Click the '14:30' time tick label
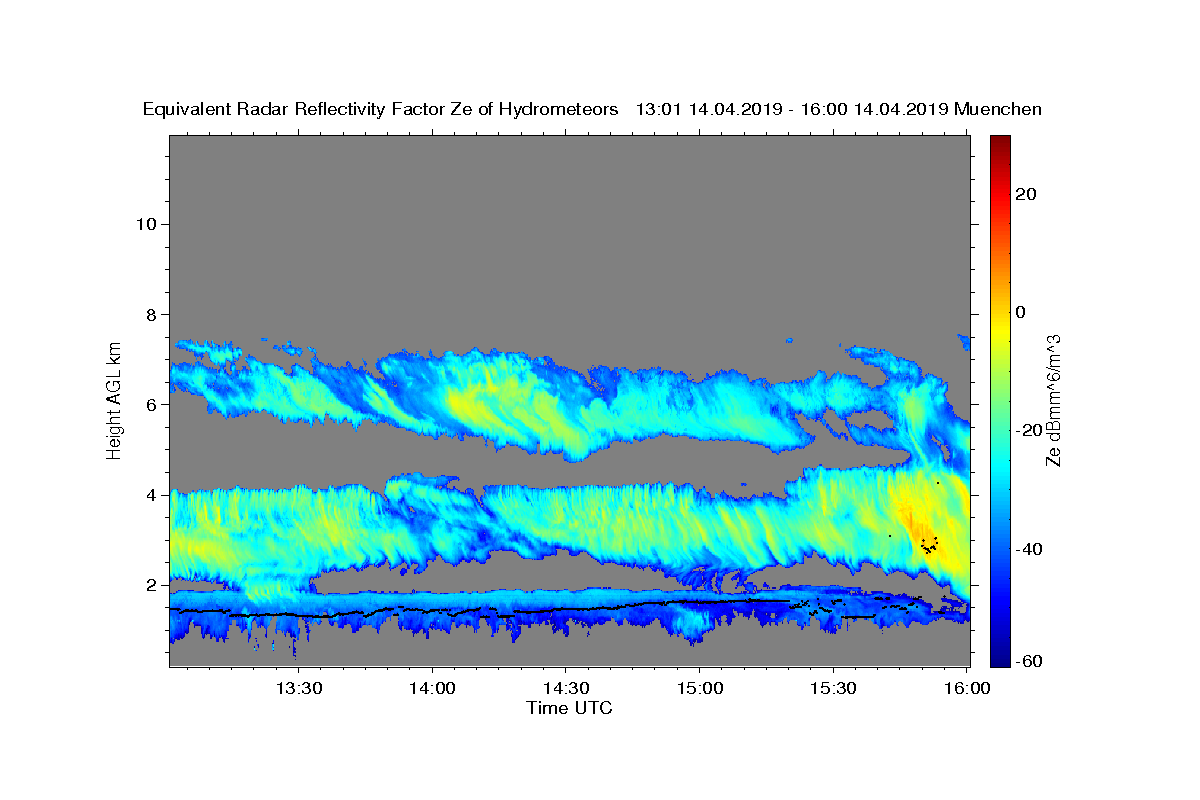1200x800 pixels. click(566, 689)
